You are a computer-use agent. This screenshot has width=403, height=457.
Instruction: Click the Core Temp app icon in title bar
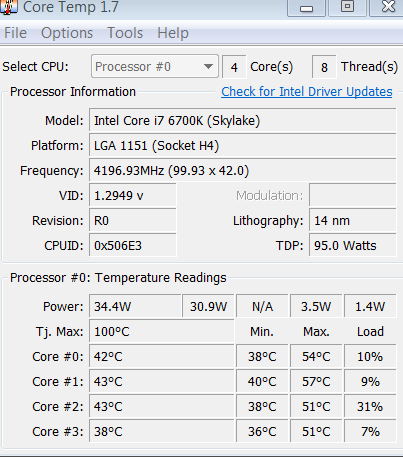point(9,7)
